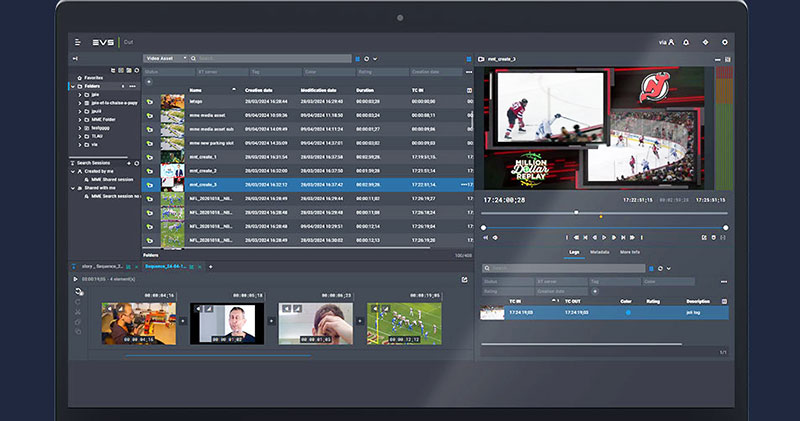Add a new sequence tab with plus
Viewport: 800px width, 421px height.
(x=211, y=267)
